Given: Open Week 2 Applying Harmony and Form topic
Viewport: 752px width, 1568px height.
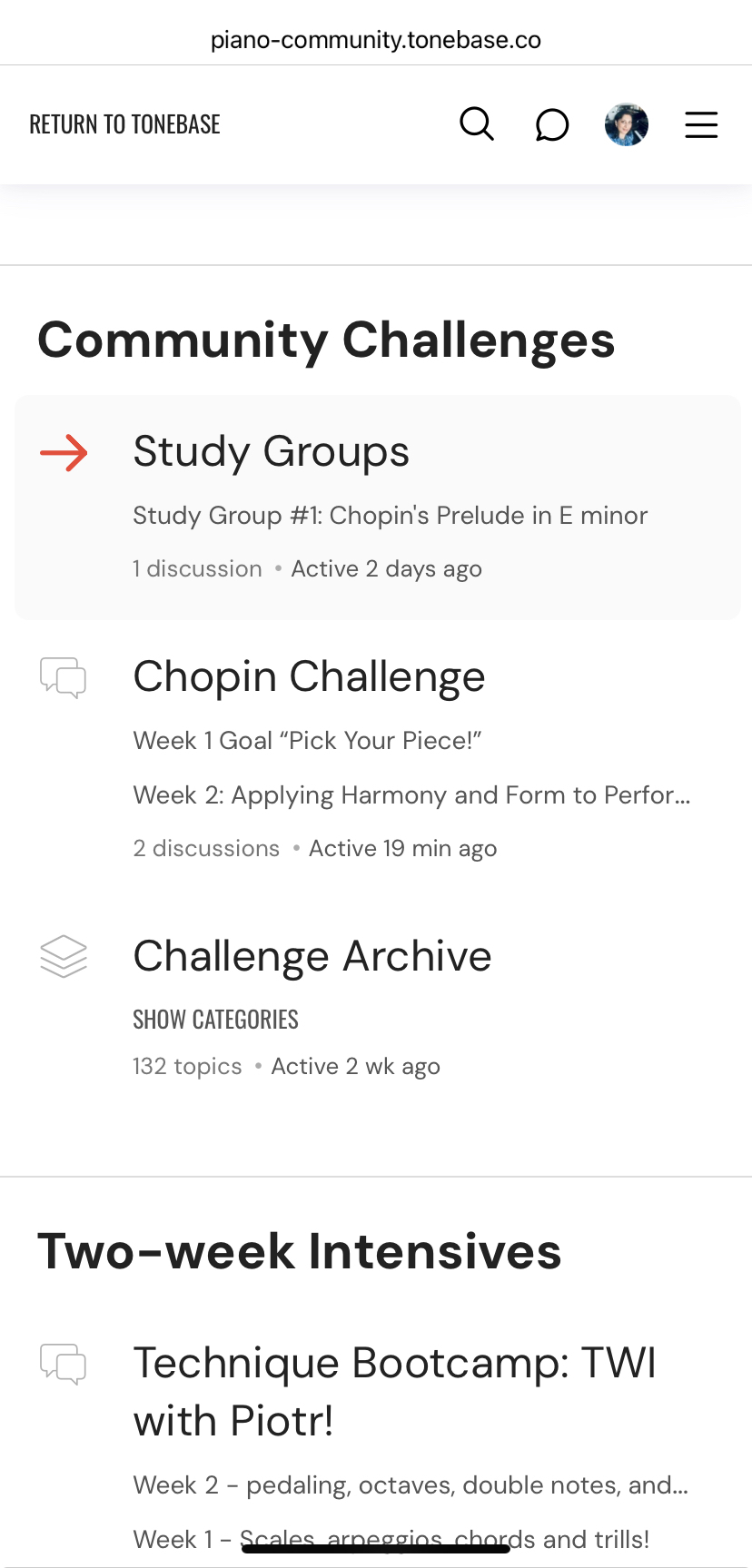Looking at the screenshot, I should pos(411,795).
